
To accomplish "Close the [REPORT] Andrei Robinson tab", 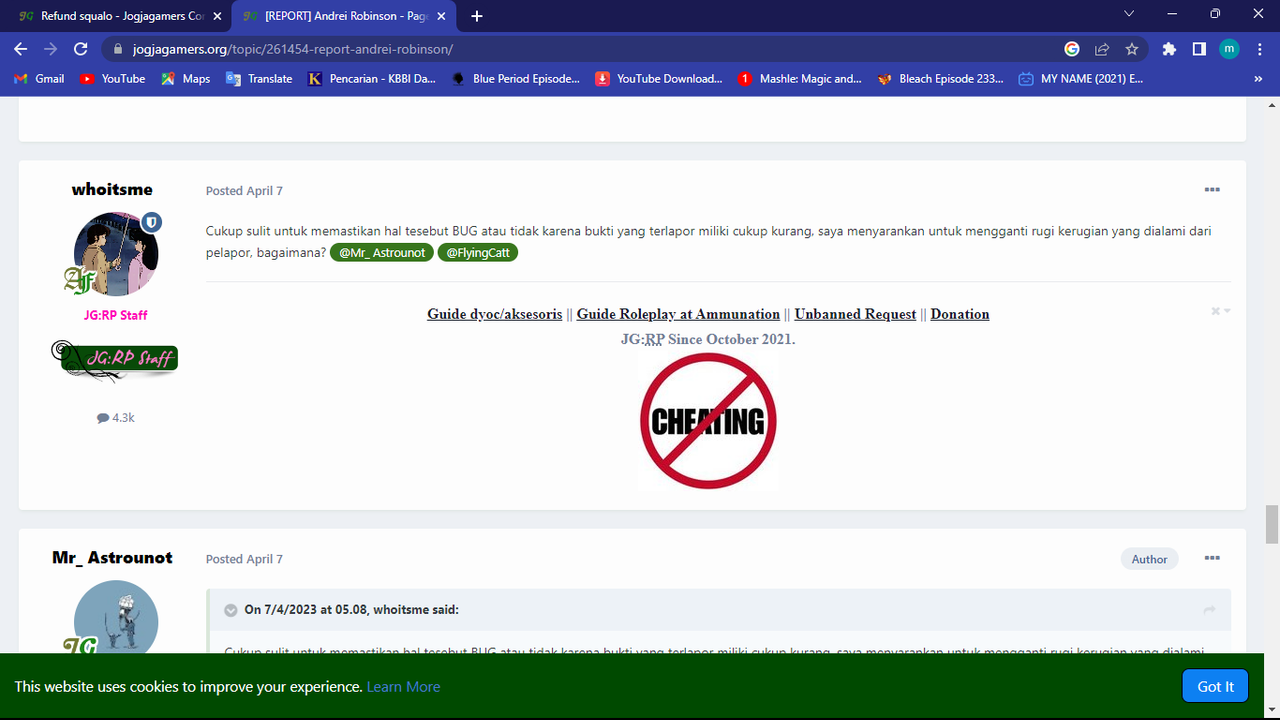I will coord(441,16).
